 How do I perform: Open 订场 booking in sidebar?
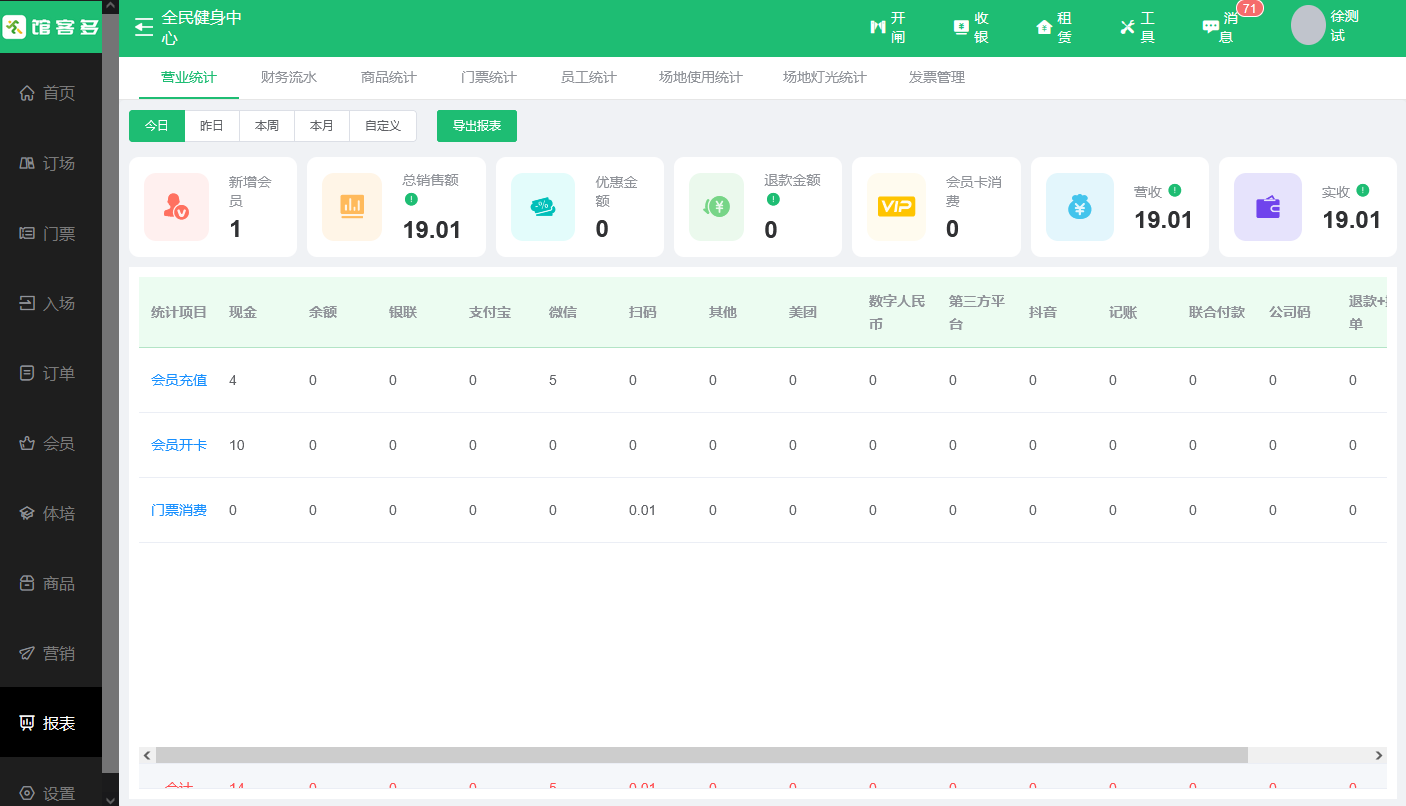coord(51,163)
